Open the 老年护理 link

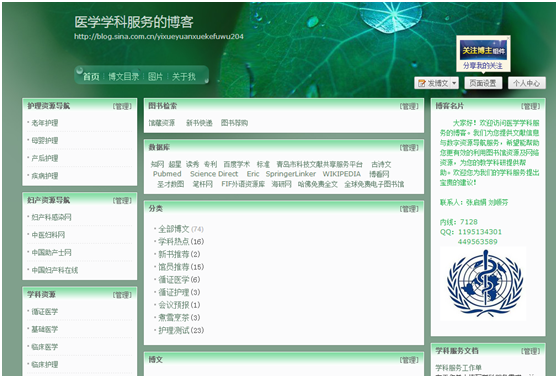click(x=44, y=123)
